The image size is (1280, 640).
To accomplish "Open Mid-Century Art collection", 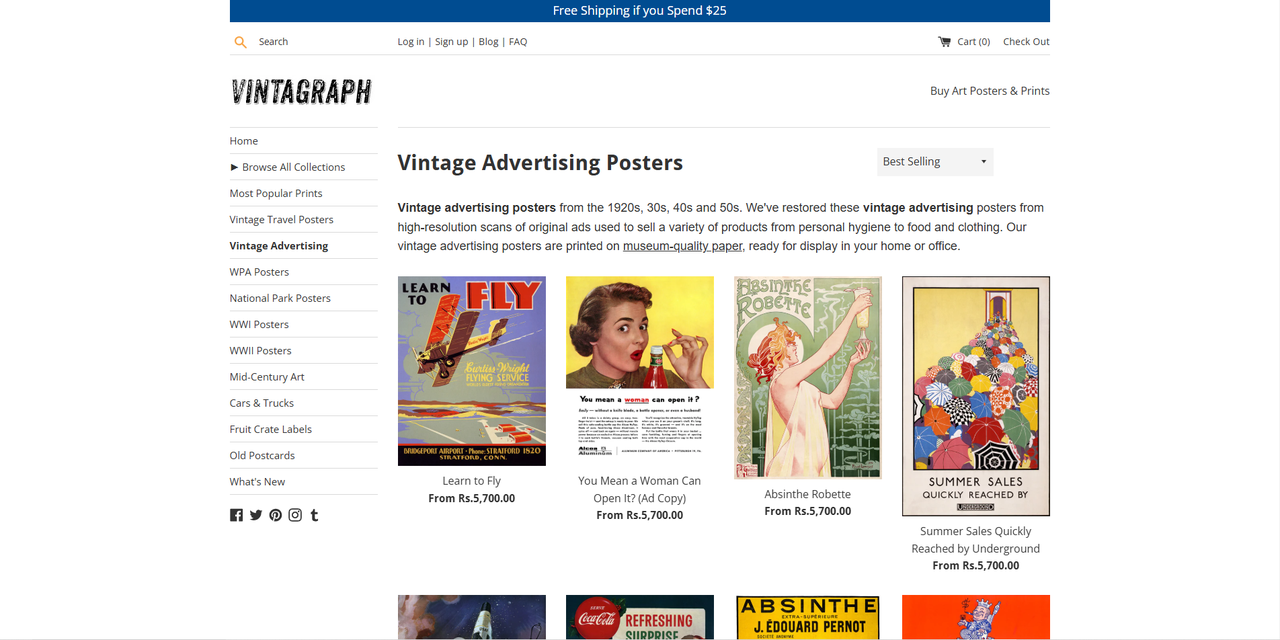I will point(267,377).
